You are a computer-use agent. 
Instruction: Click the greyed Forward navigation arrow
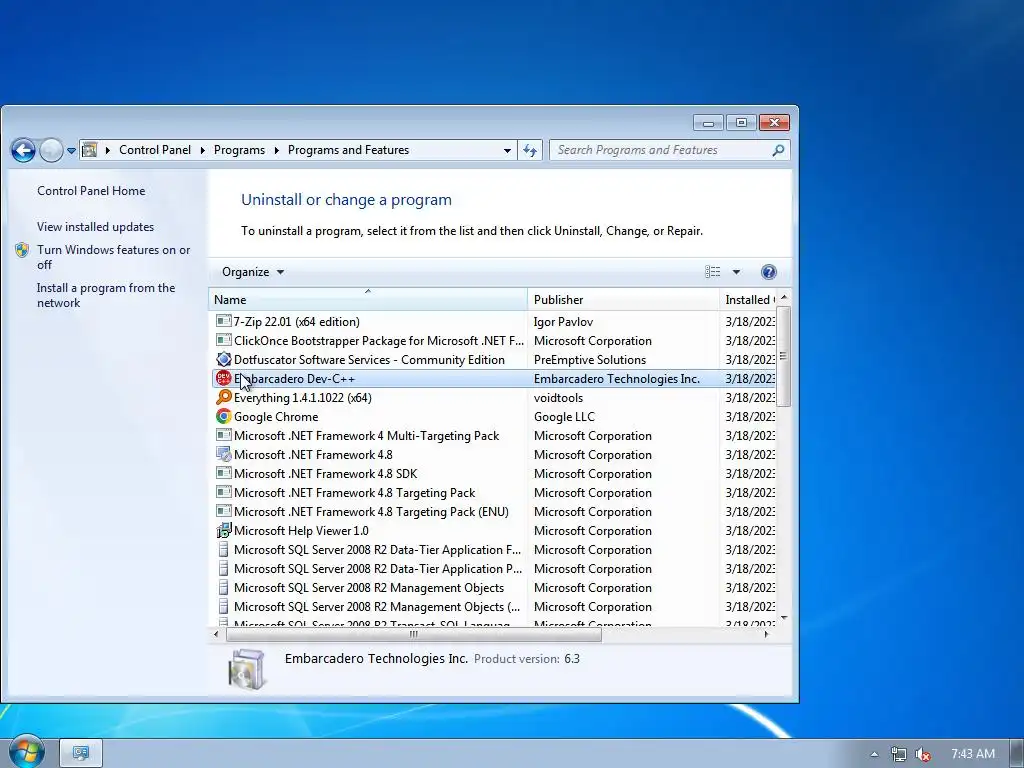coord(51,150)
